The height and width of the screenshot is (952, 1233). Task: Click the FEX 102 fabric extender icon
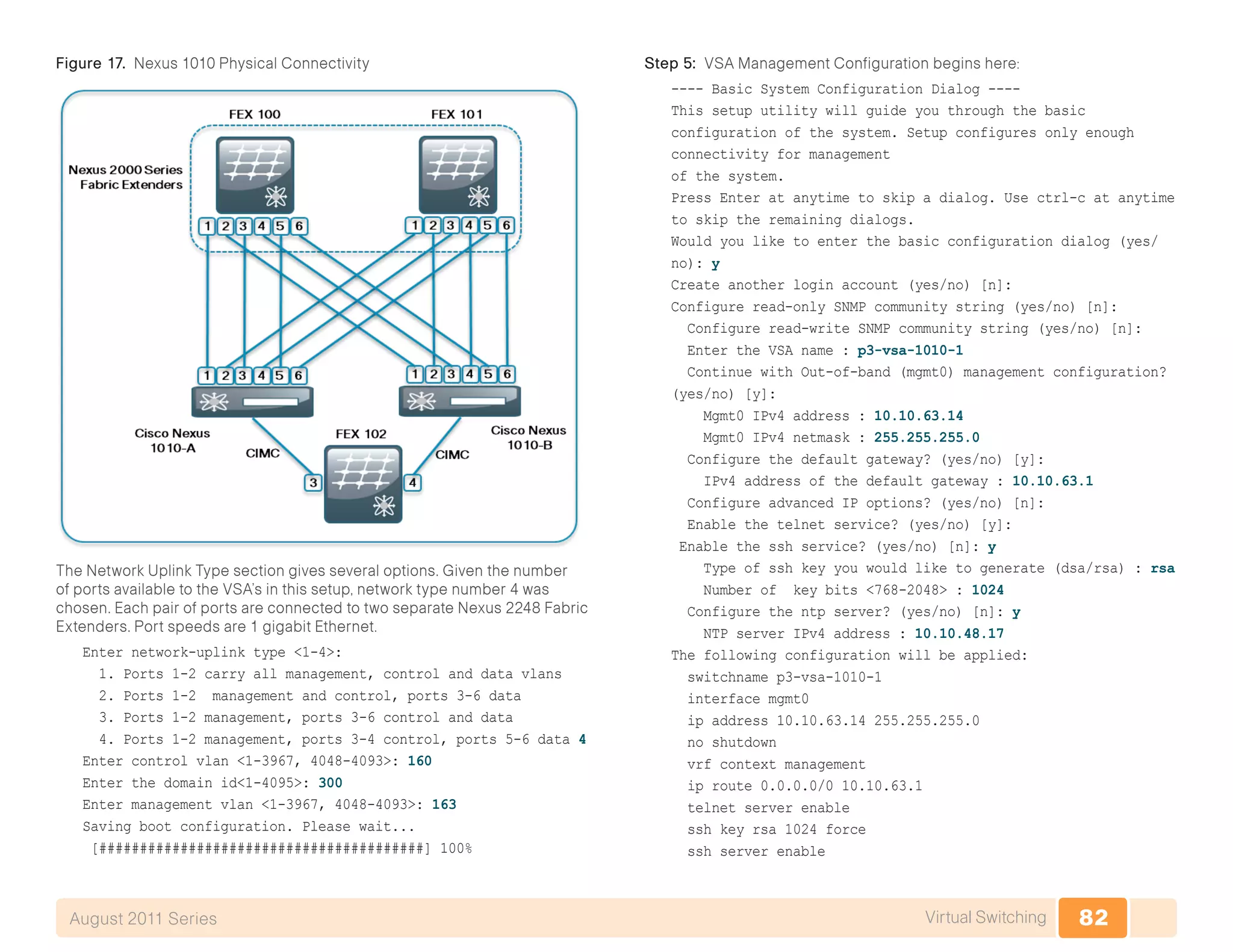click(x=362, y=484)
